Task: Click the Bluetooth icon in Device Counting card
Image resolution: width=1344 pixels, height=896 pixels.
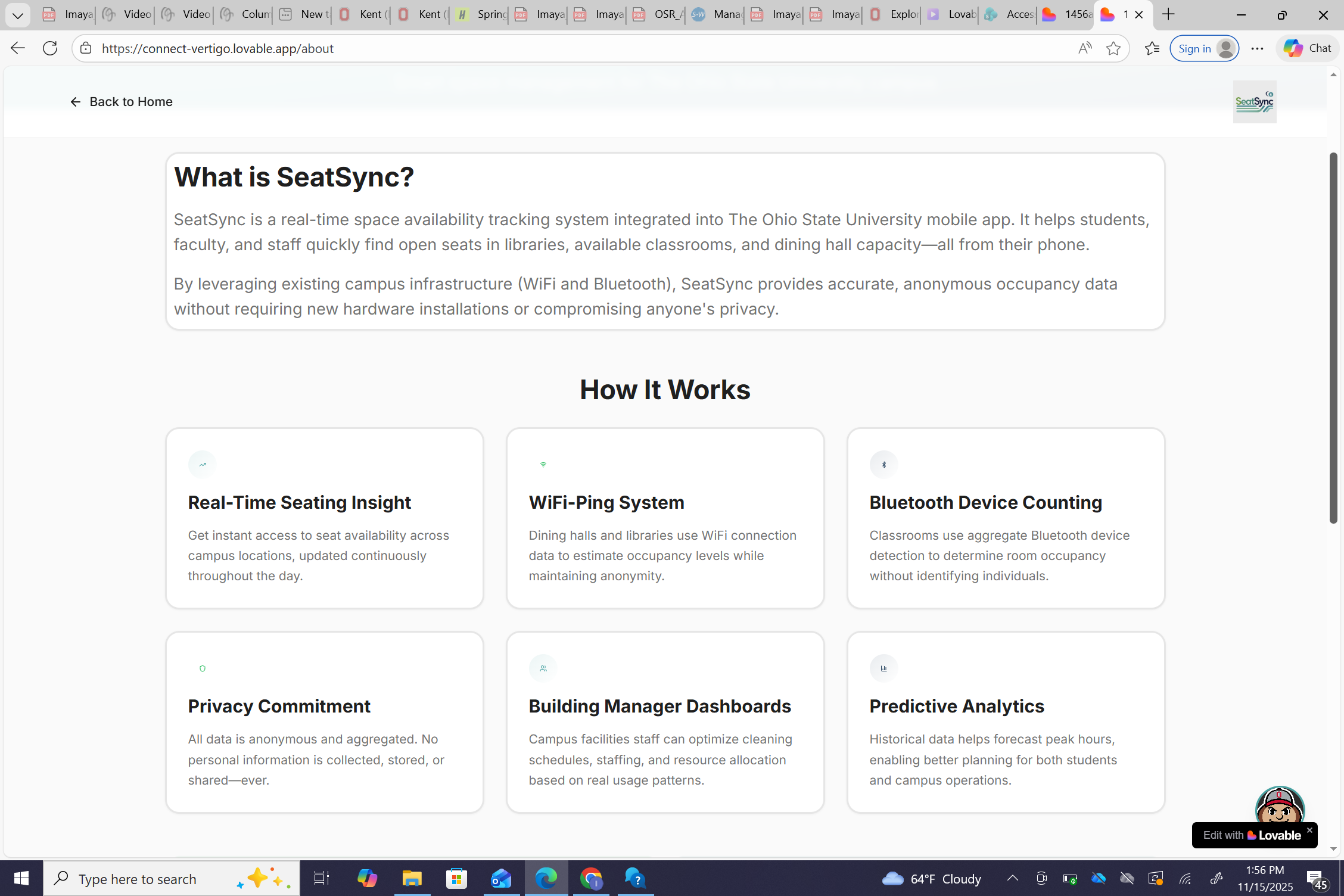Action: (x=883, y=465)
